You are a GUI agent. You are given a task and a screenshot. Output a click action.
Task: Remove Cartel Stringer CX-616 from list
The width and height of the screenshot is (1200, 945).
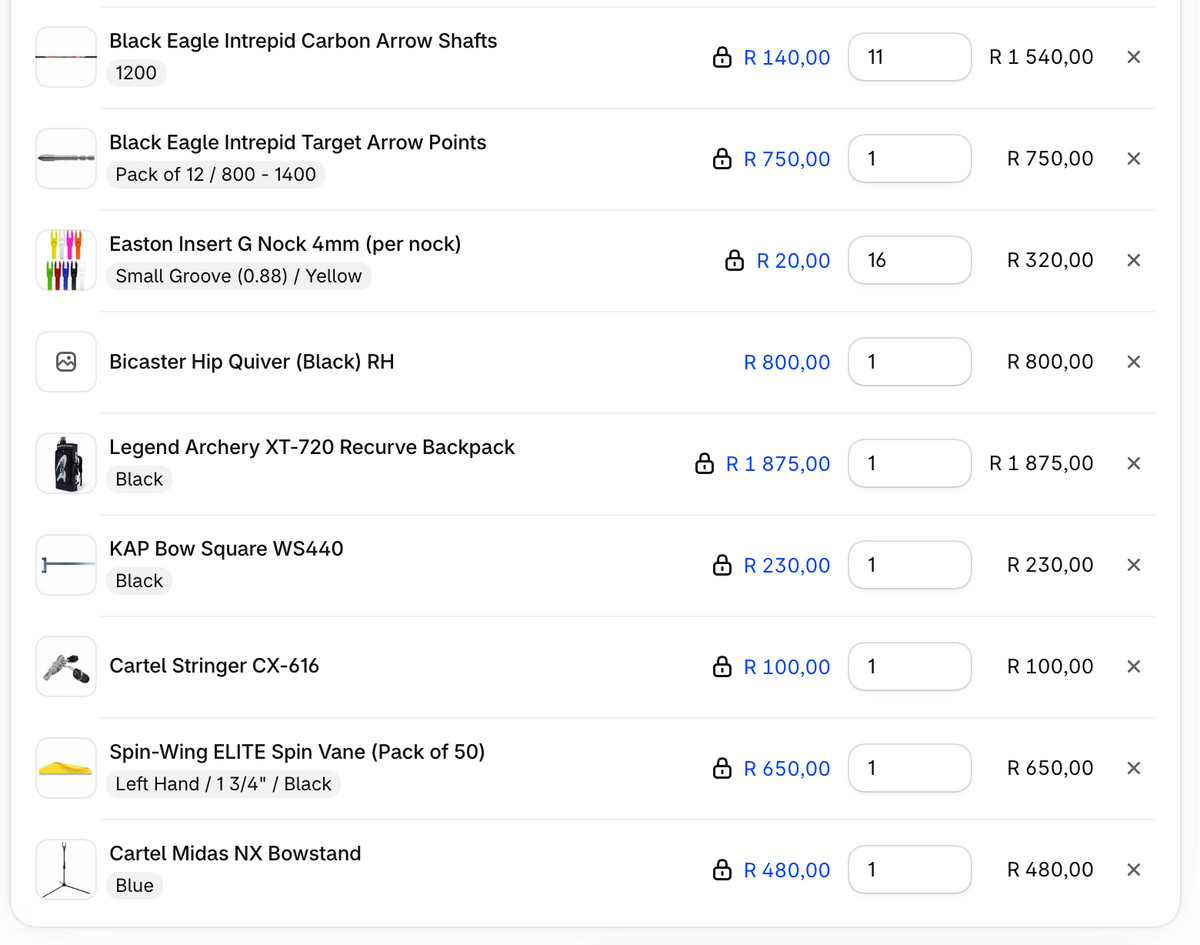tap(1133, 666)
